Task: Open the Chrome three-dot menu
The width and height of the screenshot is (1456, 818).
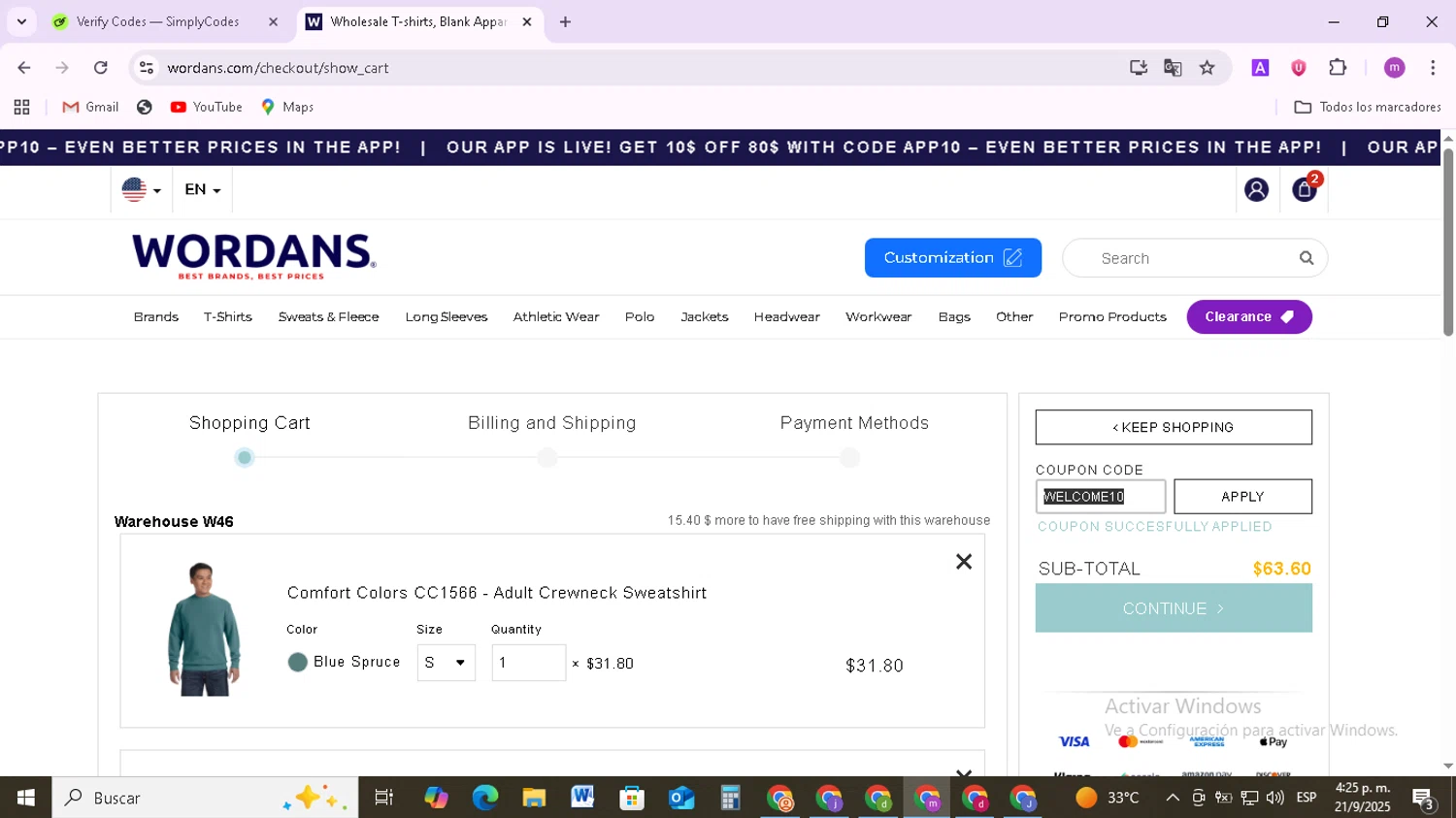Action: click(1433, 68)
